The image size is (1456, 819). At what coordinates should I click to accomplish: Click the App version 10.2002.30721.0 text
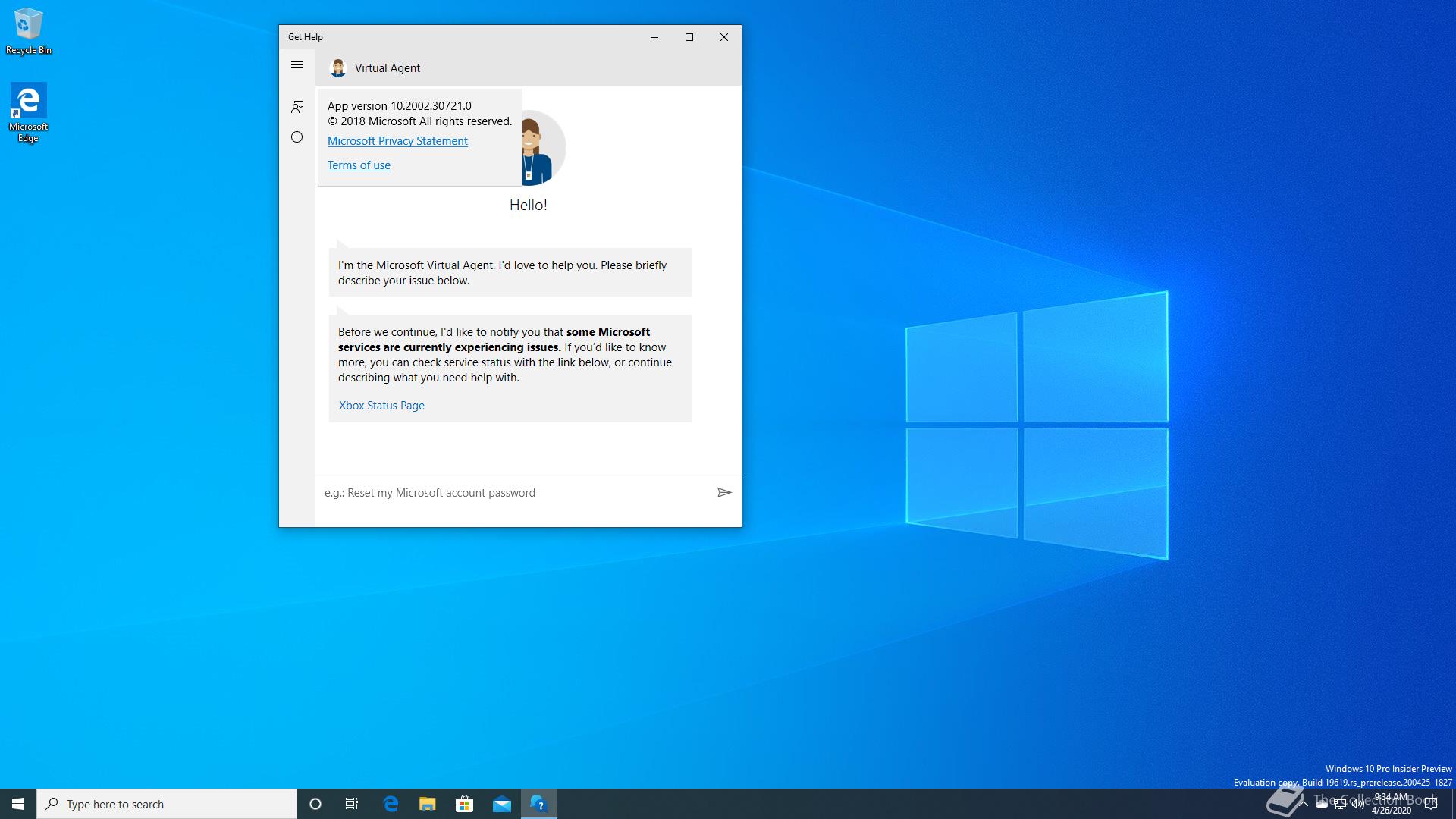[400, 106]
